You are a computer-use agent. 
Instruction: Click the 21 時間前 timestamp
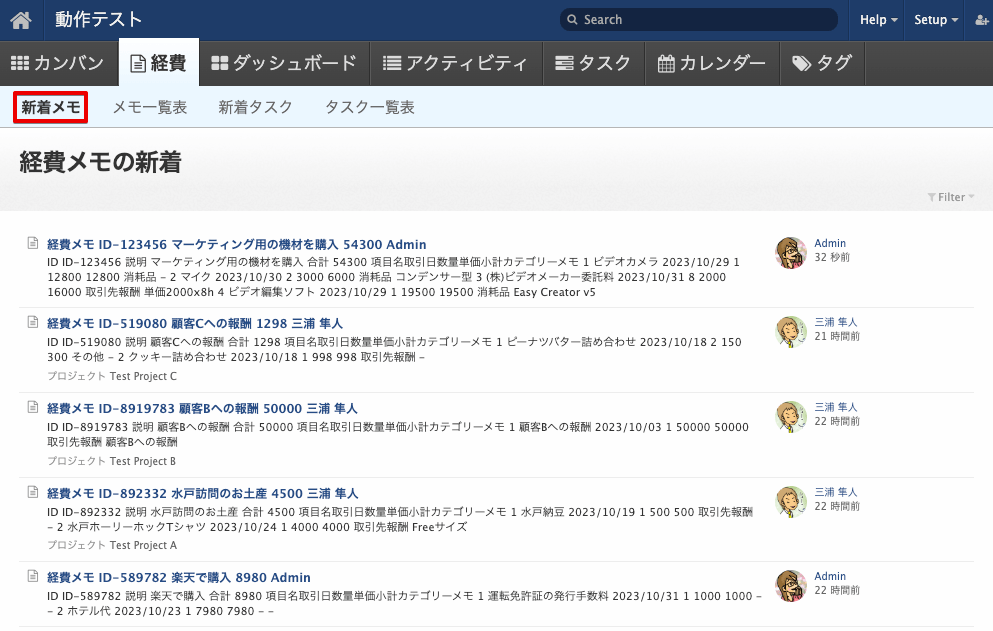pos(837,336)
